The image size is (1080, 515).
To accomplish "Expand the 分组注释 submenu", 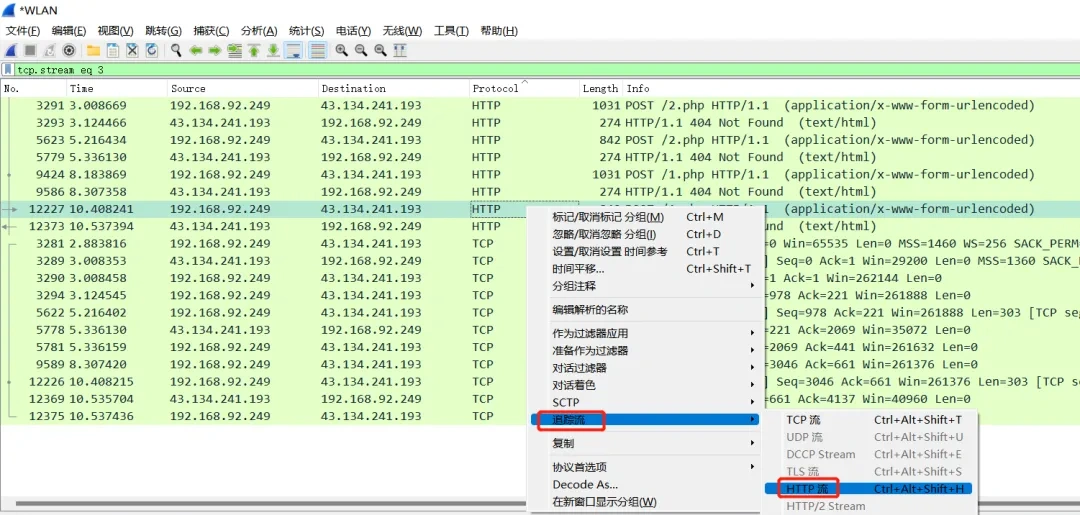I will (645, 286).
